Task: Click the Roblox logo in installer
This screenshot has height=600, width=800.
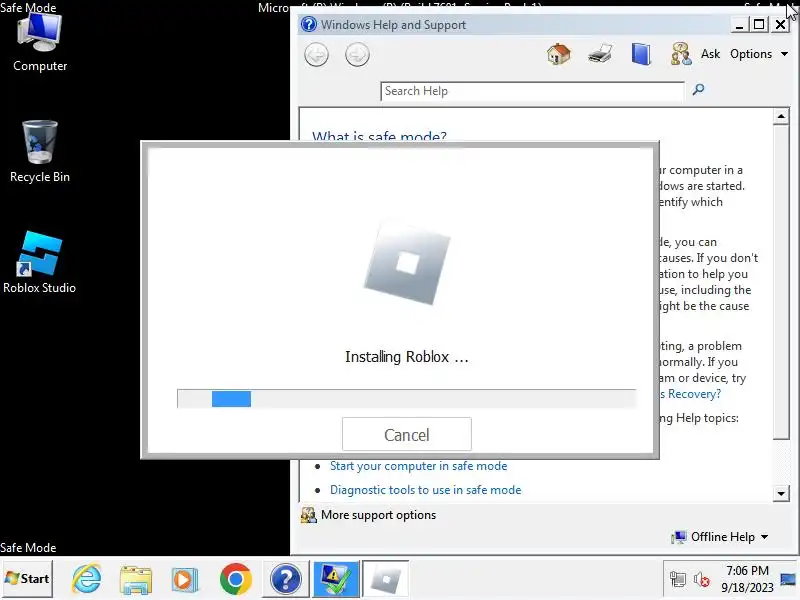Action: coord(407,263)
